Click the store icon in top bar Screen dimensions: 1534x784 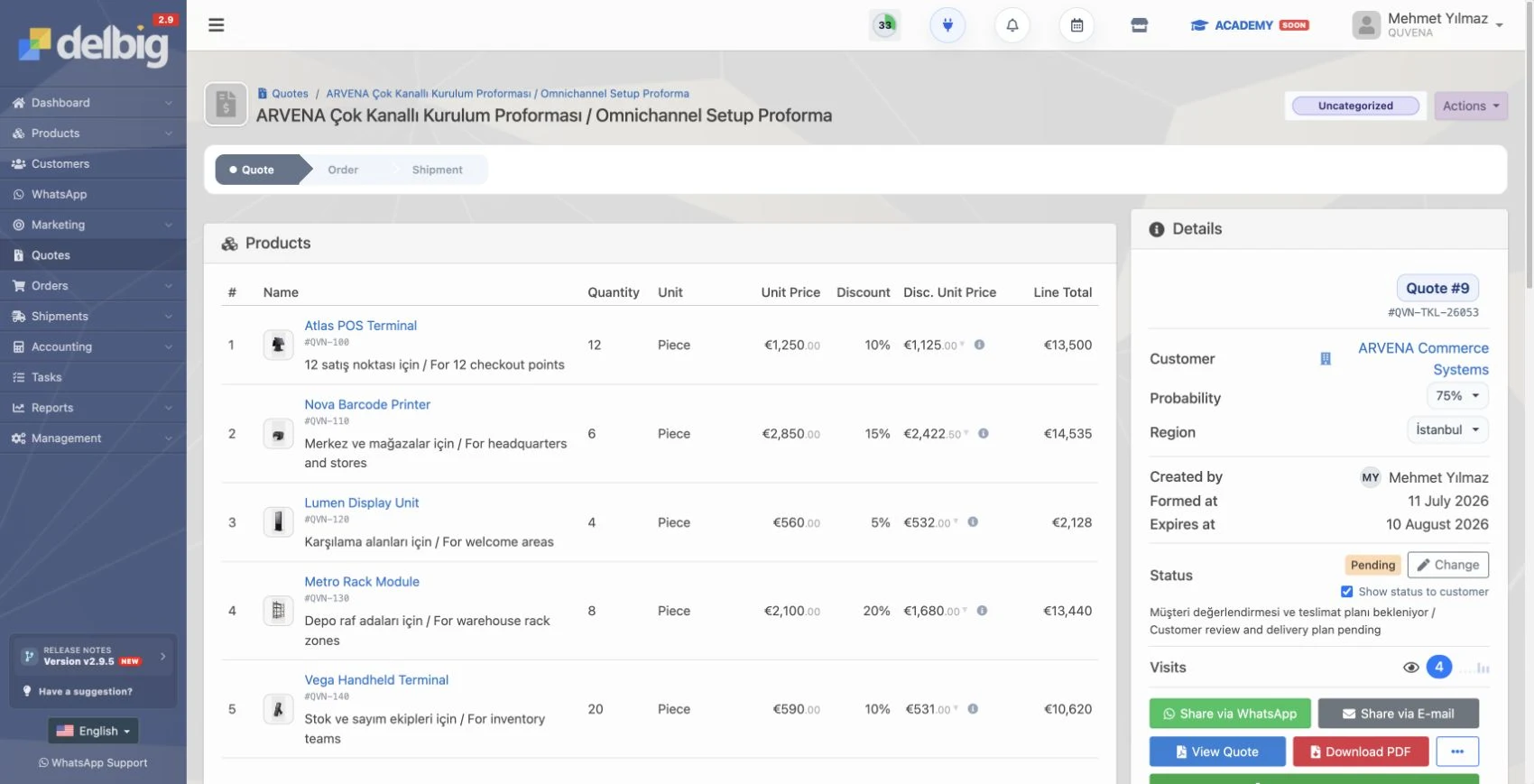pyautogui.click(x=1140, y=25)
